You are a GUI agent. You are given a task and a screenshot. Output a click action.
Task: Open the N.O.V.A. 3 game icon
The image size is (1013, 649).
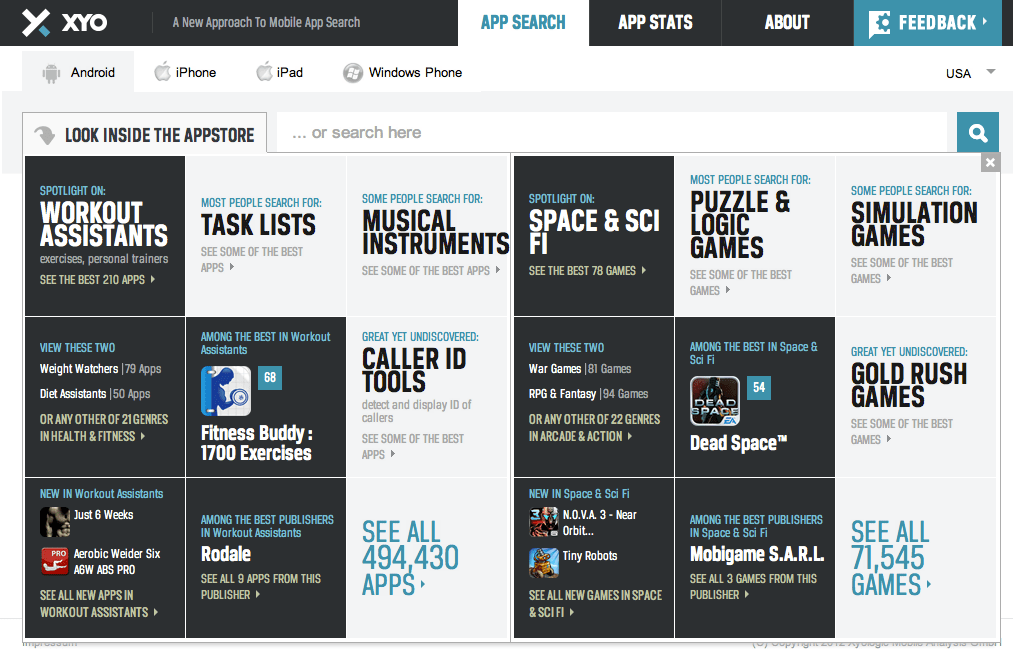544,522
